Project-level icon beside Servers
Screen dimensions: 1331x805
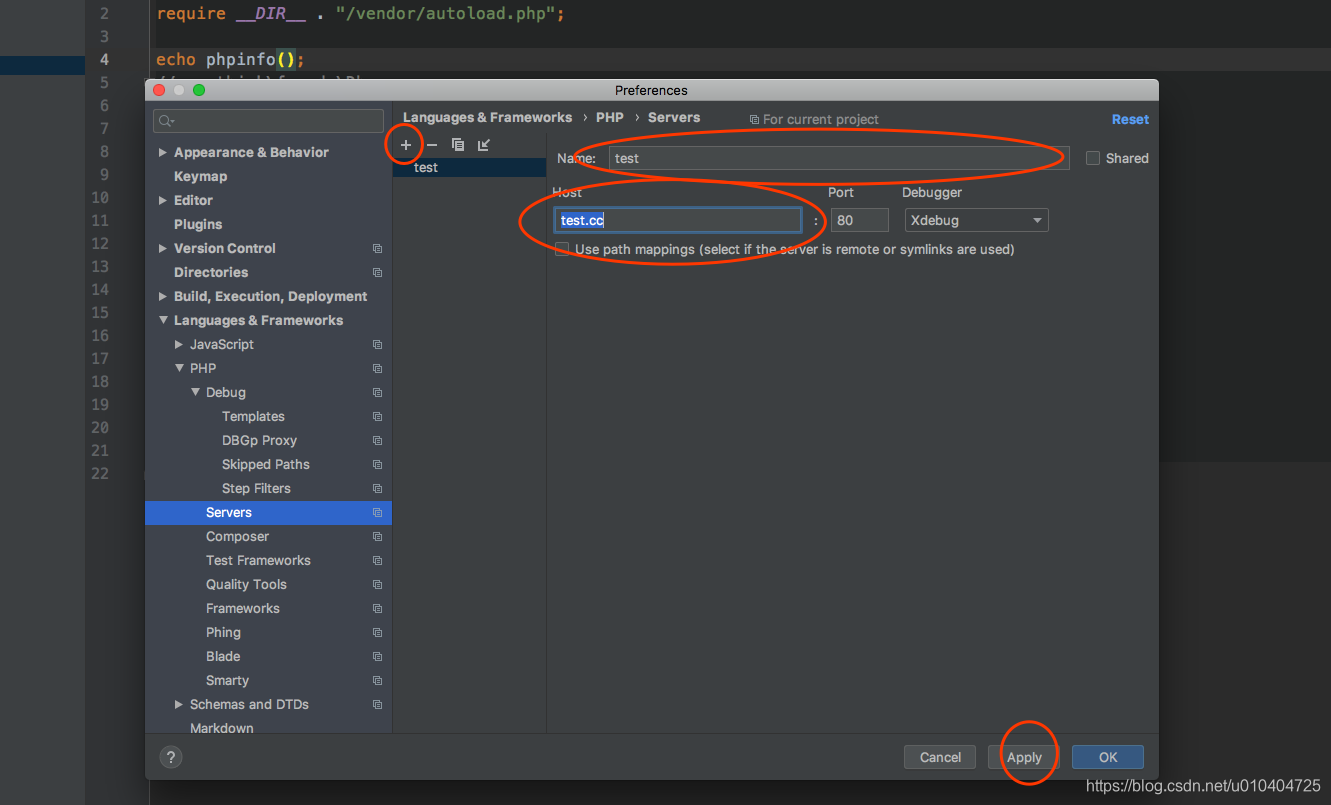point(377,512)
